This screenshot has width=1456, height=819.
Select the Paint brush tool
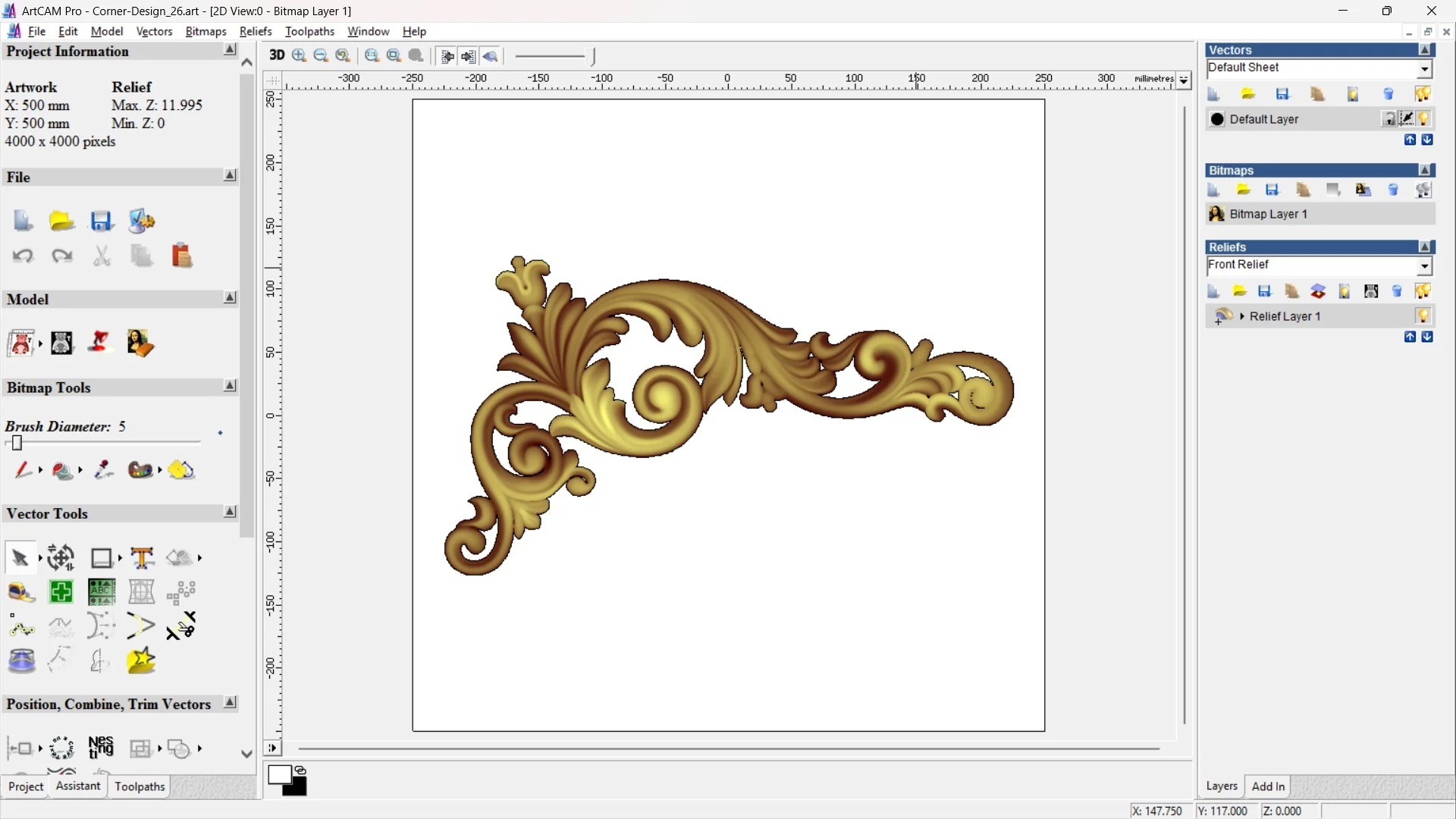[x=23, y=470]
